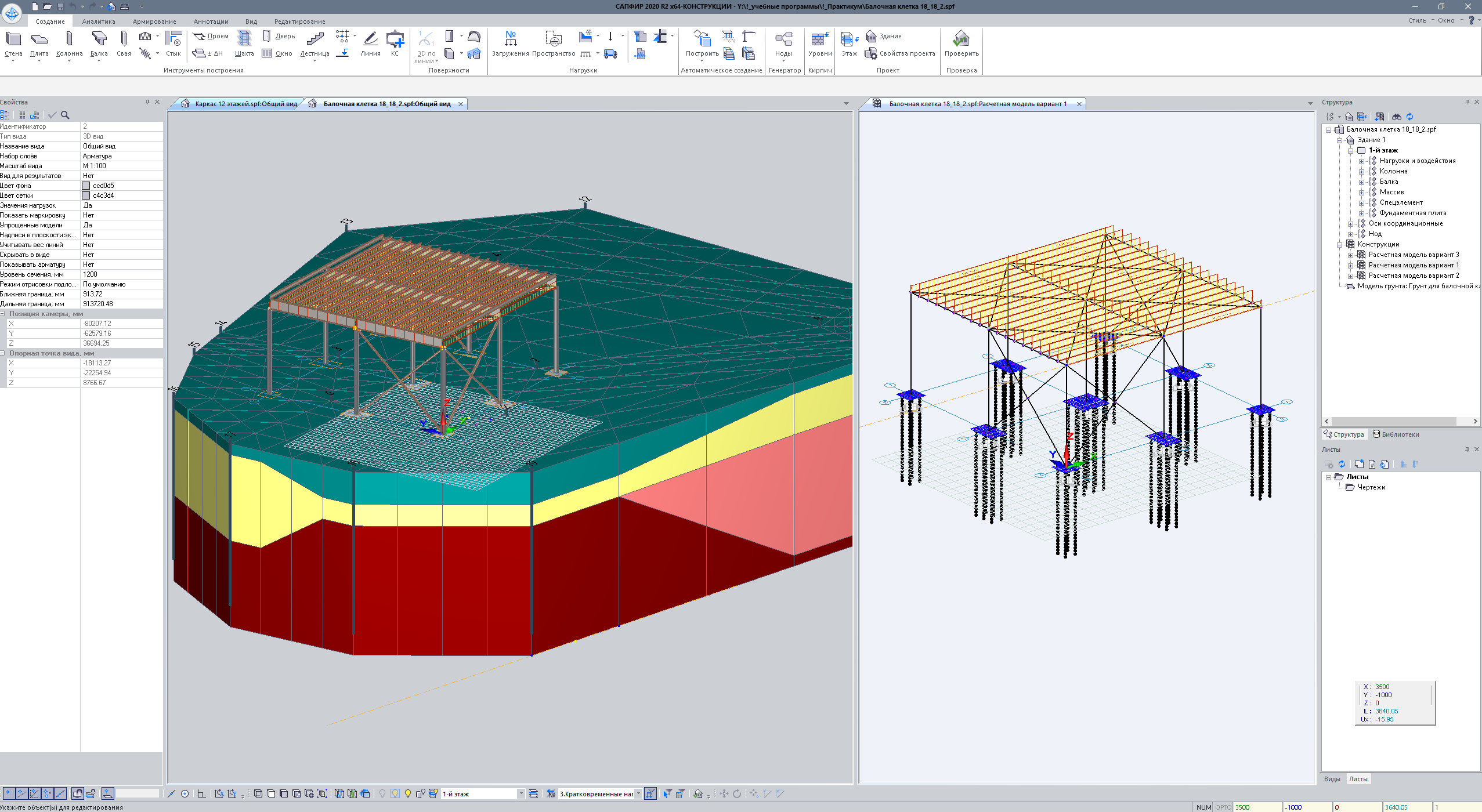
Task: Select the КС tool
Action: [395, 45]
